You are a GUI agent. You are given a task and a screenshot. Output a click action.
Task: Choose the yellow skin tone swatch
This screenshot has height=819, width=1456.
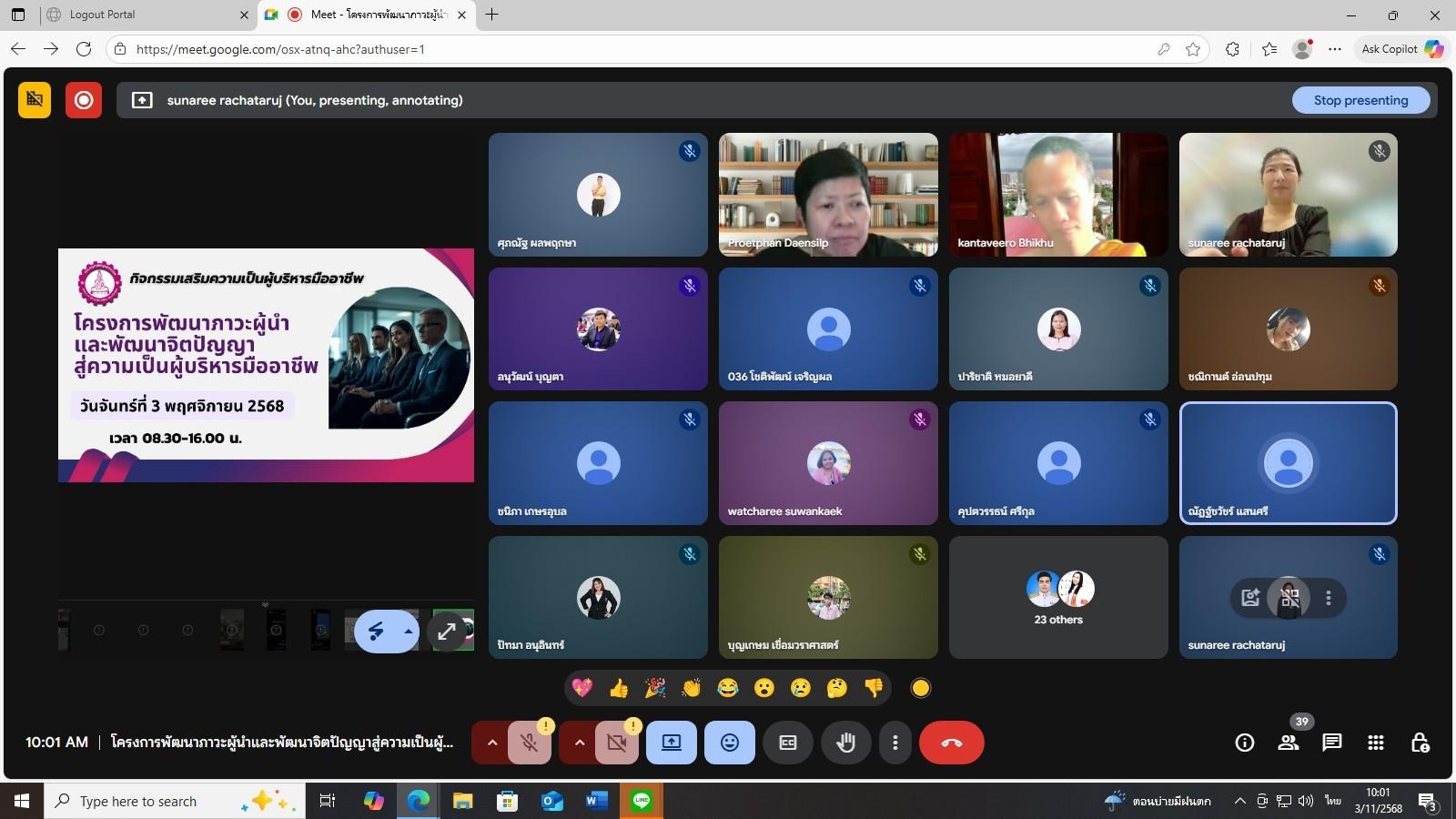[921, 688]
